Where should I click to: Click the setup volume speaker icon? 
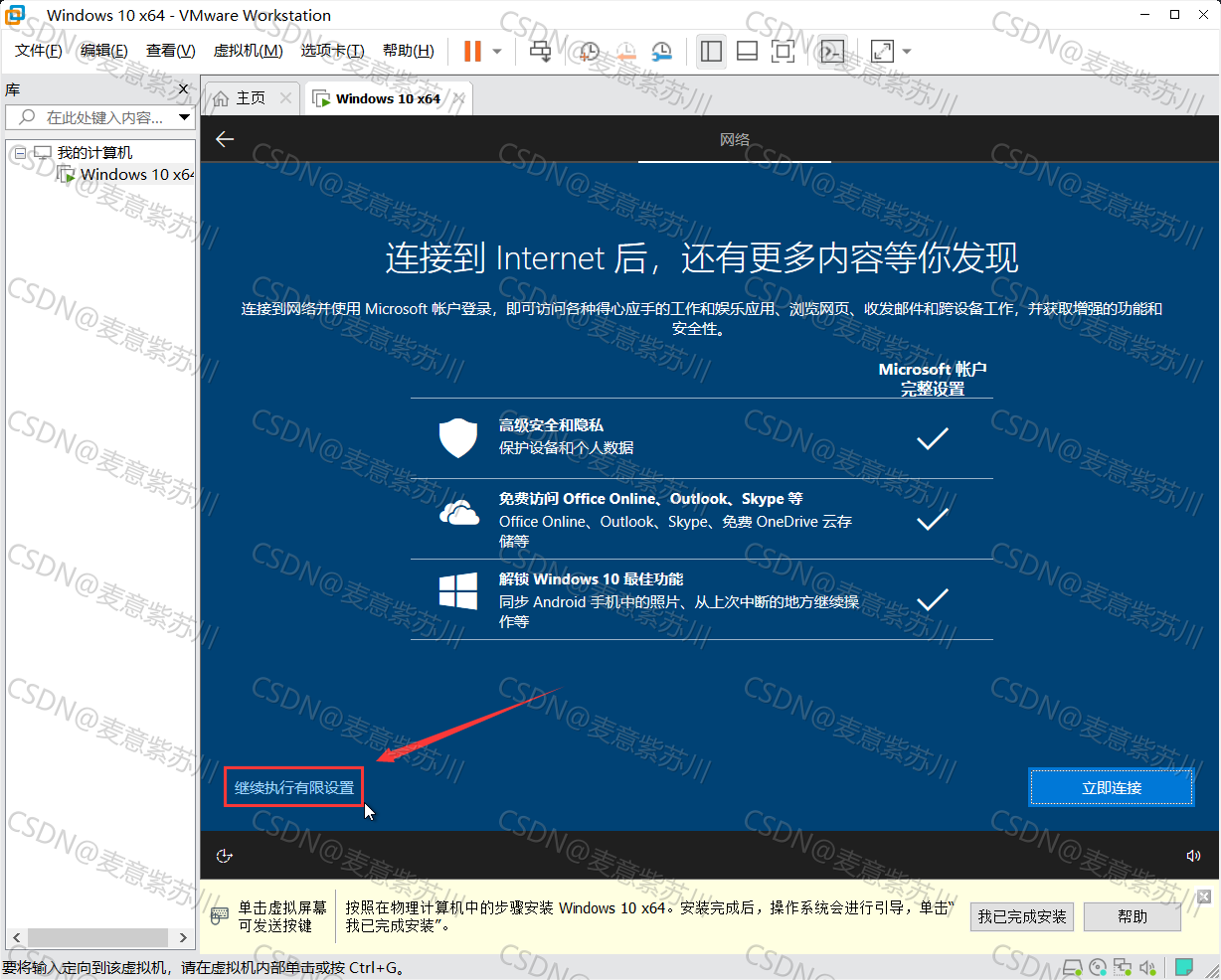[x=1193, y=856]
